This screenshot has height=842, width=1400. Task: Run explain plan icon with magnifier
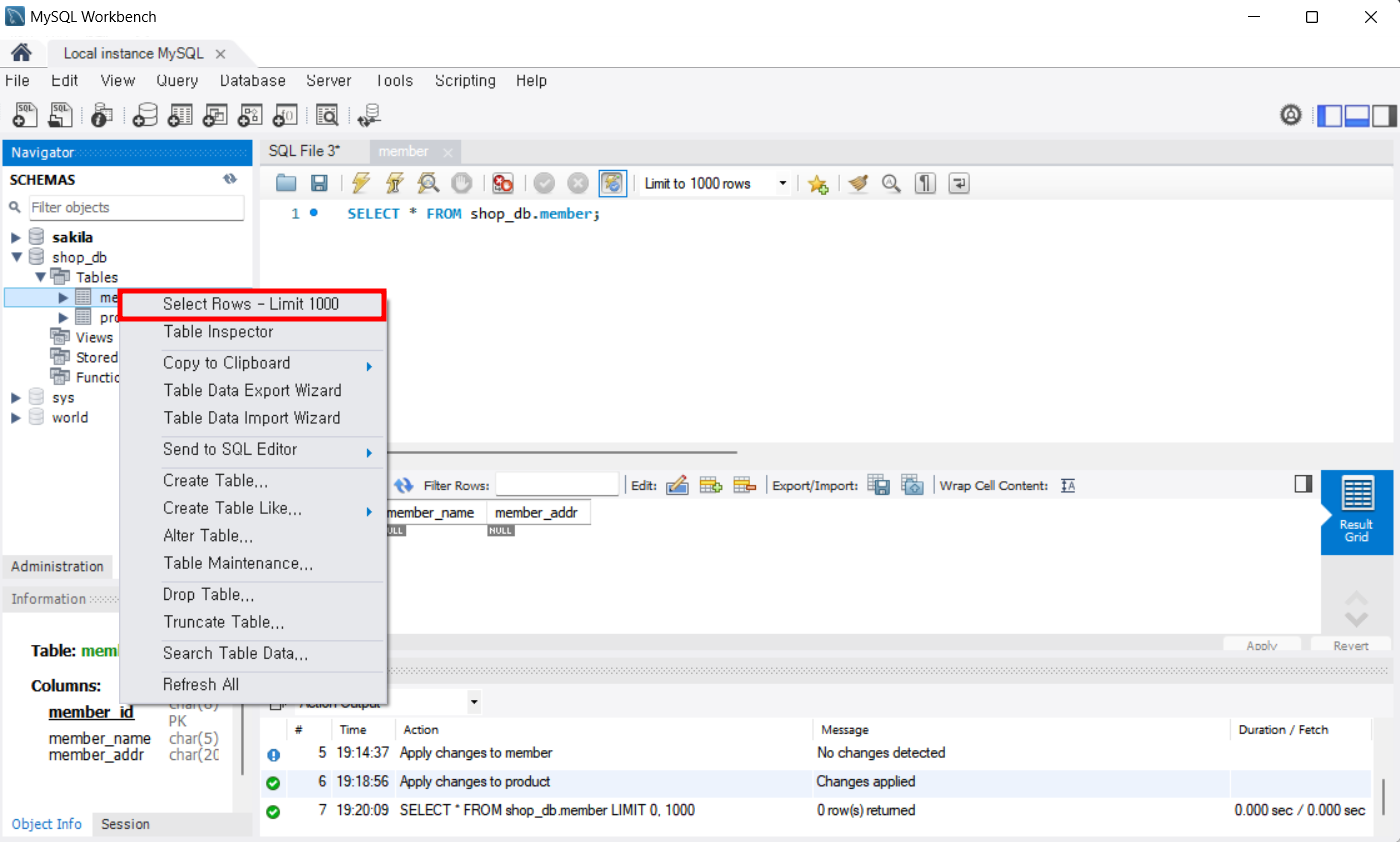[x=428, y=183]
